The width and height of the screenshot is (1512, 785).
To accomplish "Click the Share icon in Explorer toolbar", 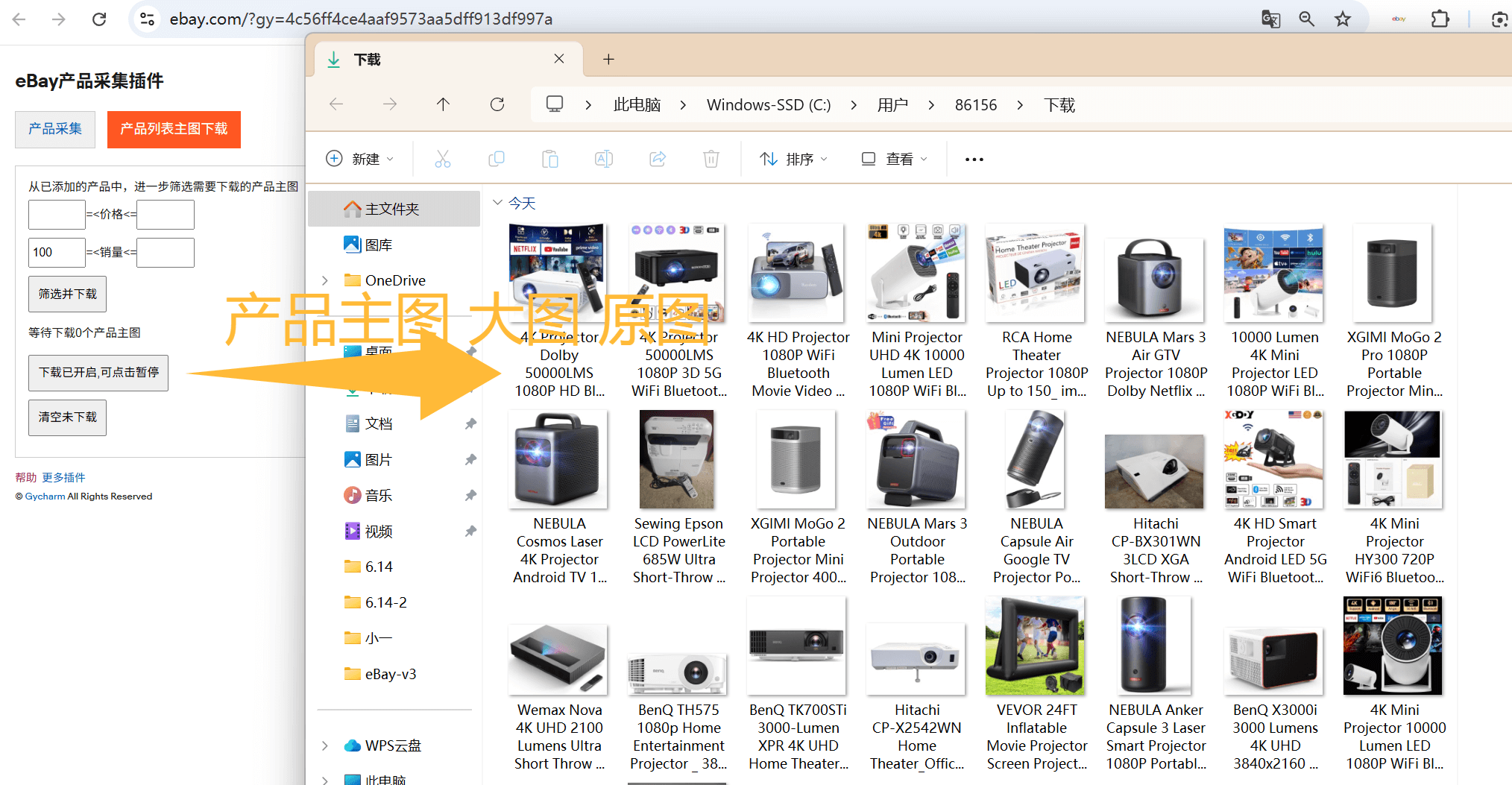I will click(658, 159).
